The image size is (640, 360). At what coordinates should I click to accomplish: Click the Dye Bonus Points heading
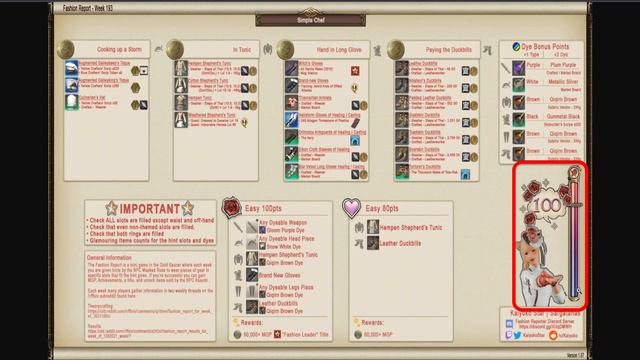click(x=545, y=47)
